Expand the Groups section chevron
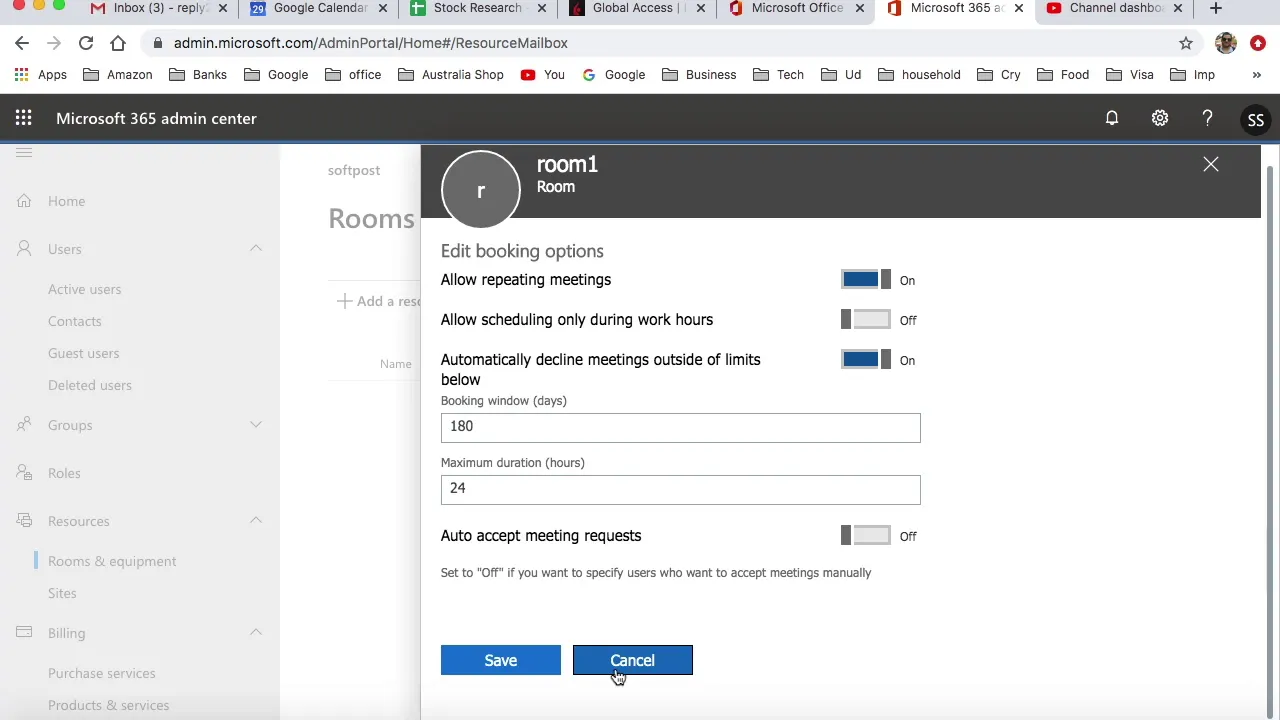 pos(256,424)
